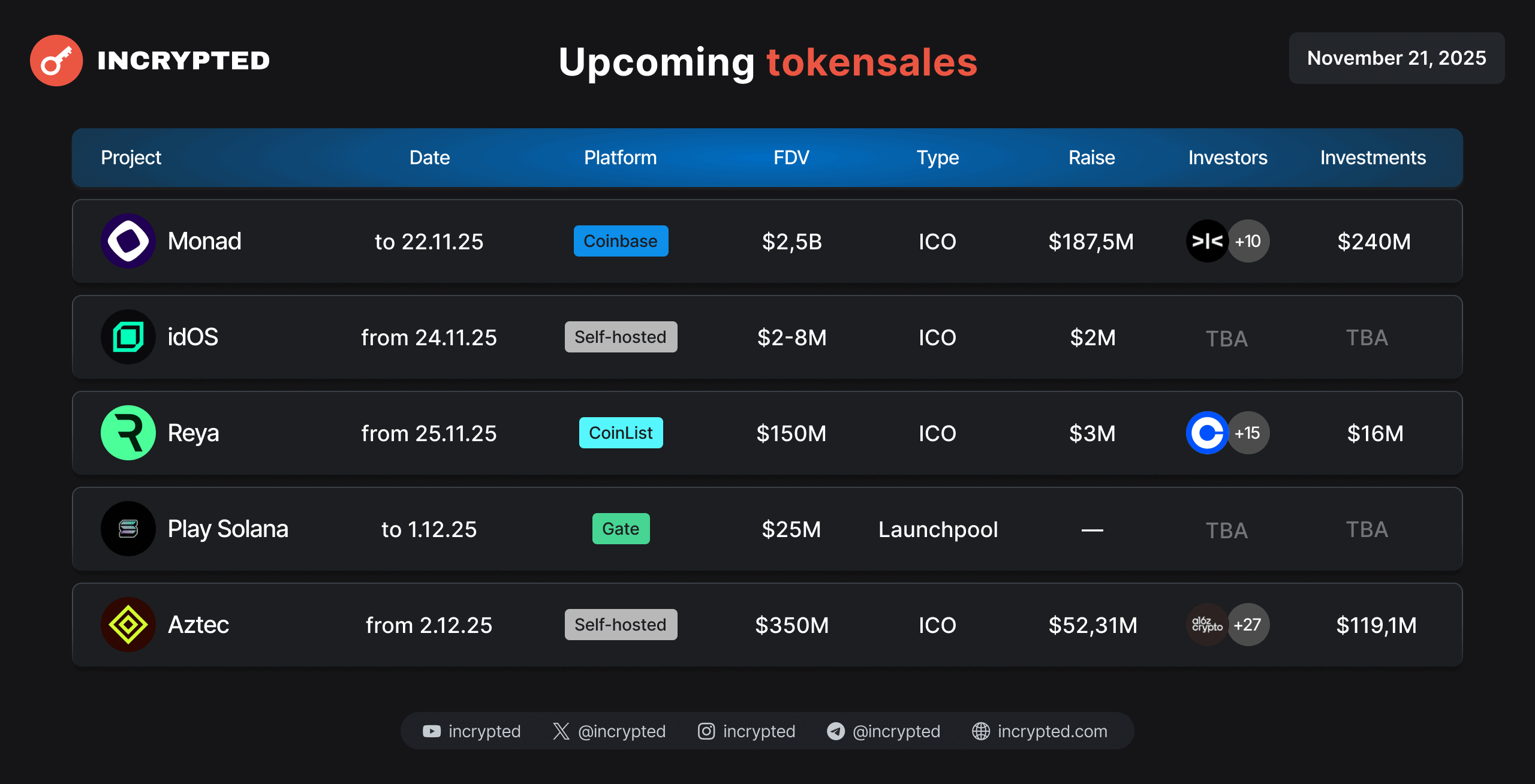
Task: Open the Instagram incrypted link
Action: click(747, 731)
